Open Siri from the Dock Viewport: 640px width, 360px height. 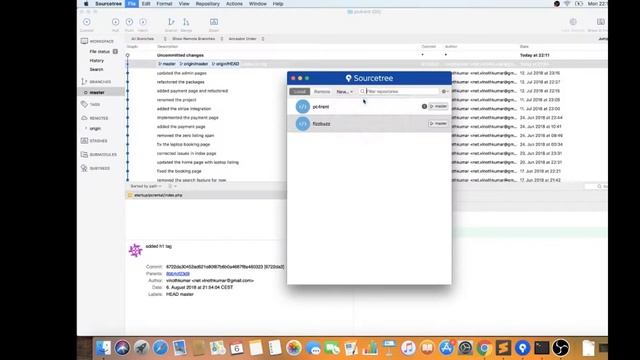coord(122,348)
